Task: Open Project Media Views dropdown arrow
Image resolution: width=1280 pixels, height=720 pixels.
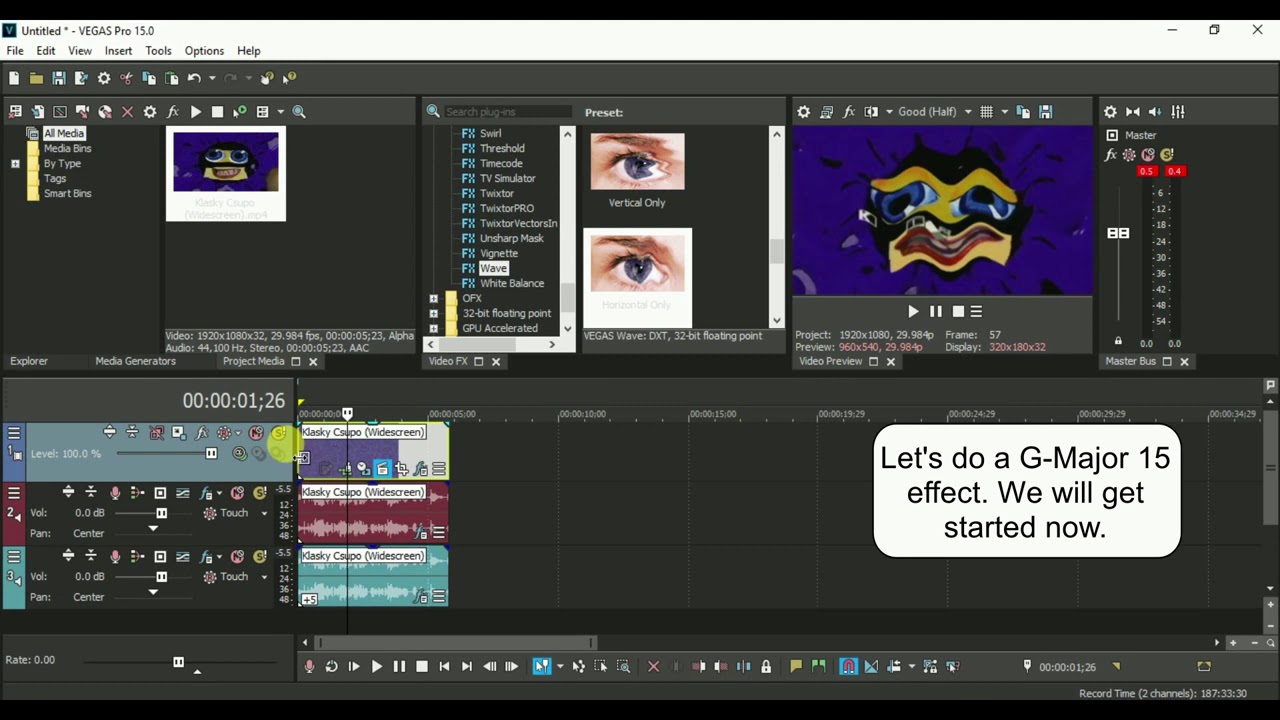Action: pos(281,112)
